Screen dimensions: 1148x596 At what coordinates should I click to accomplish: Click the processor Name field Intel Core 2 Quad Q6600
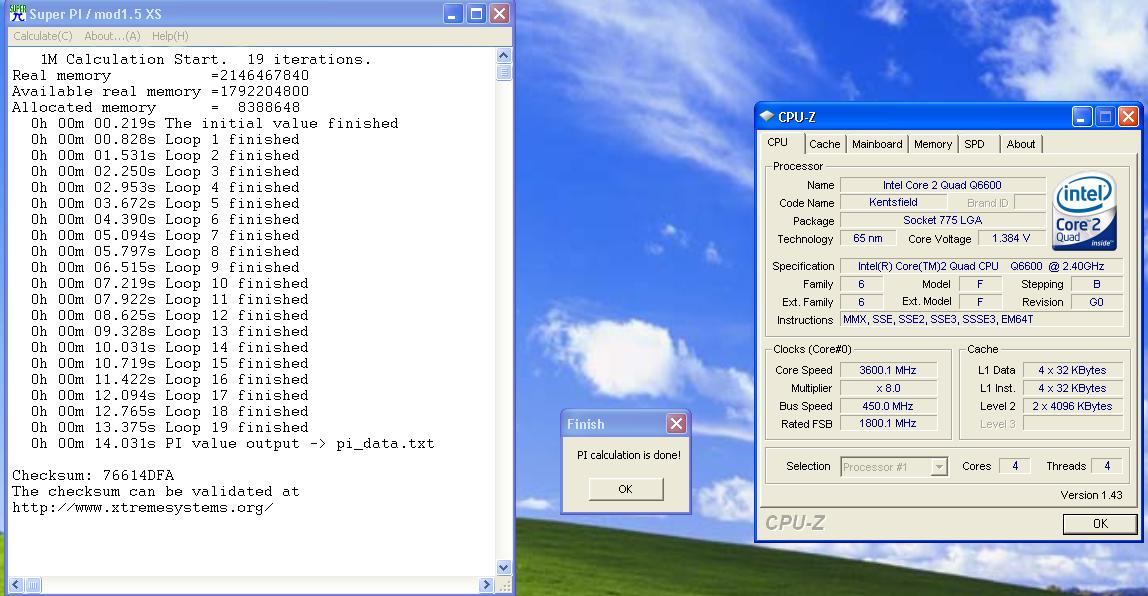click(x=942, y=185)
